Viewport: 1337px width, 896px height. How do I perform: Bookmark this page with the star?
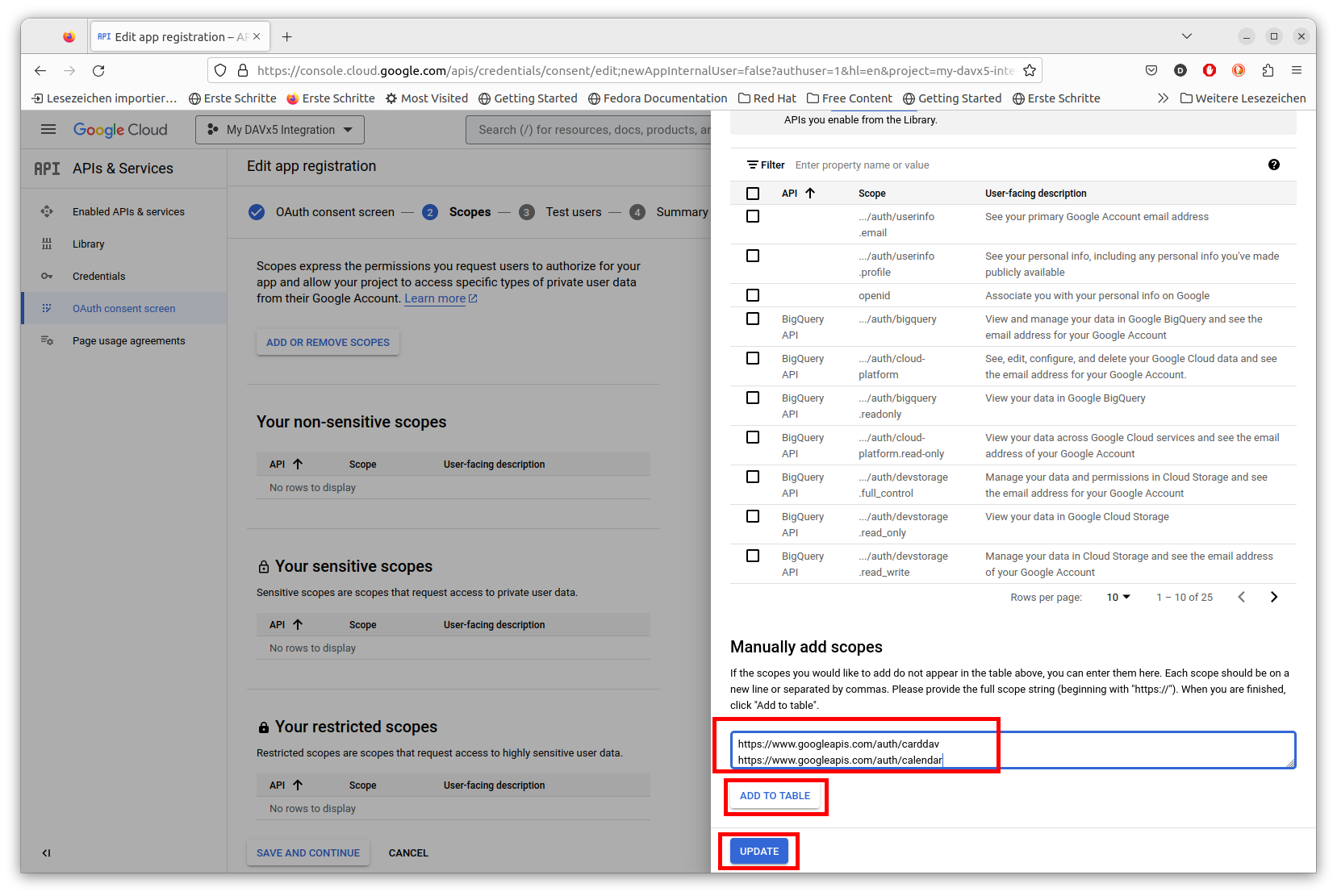(1030, 71)
